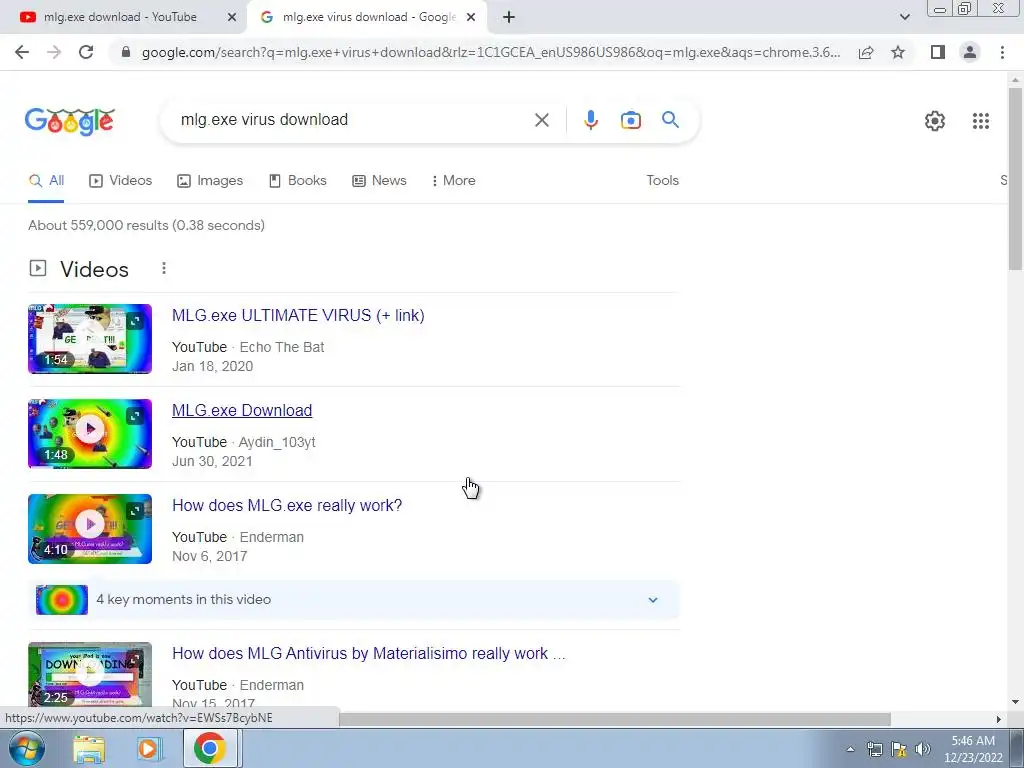Switch to Images search results
The image size is (1024, 768).
coord(210,181)
